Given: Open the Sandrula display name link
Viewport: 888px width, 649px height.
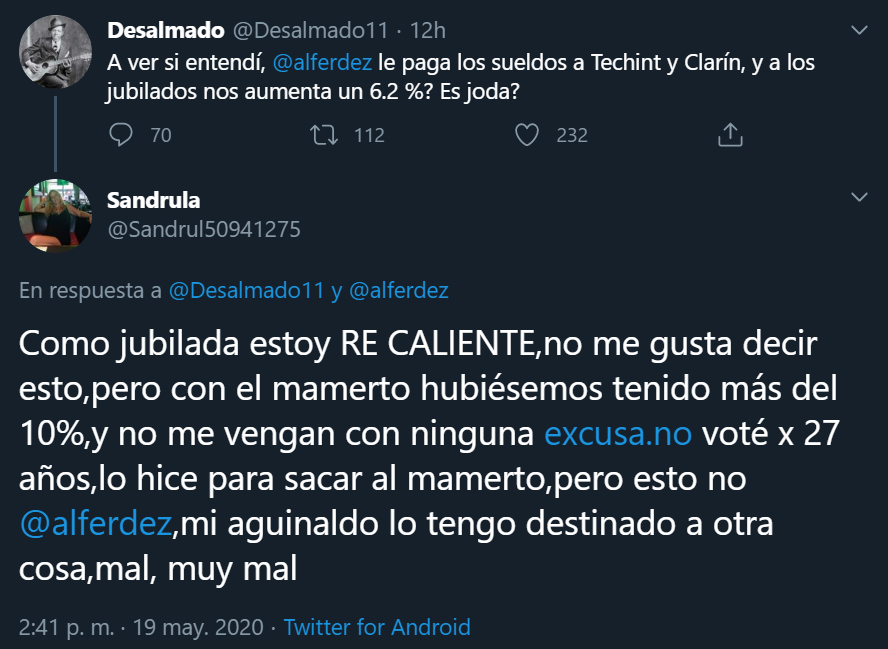Looking at the screenshot, I should [153, 200].
